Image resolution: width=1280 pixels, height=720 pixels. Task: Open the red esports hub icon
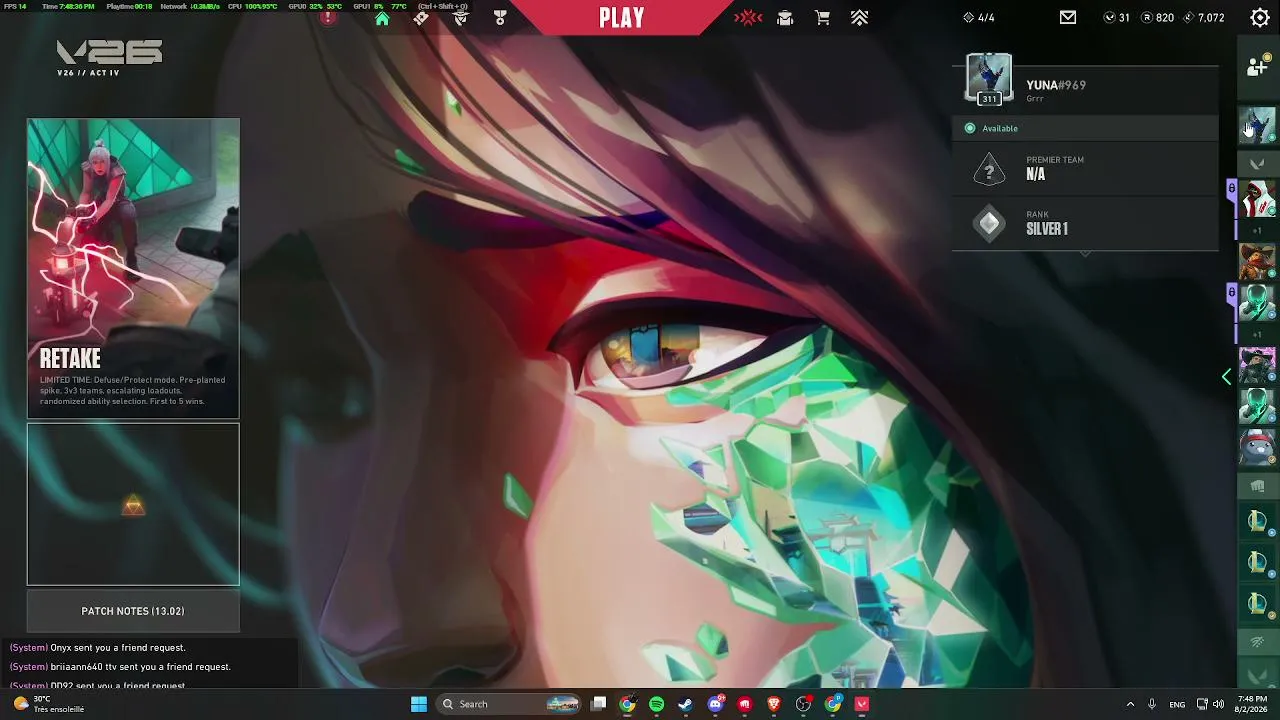(748, 18)
